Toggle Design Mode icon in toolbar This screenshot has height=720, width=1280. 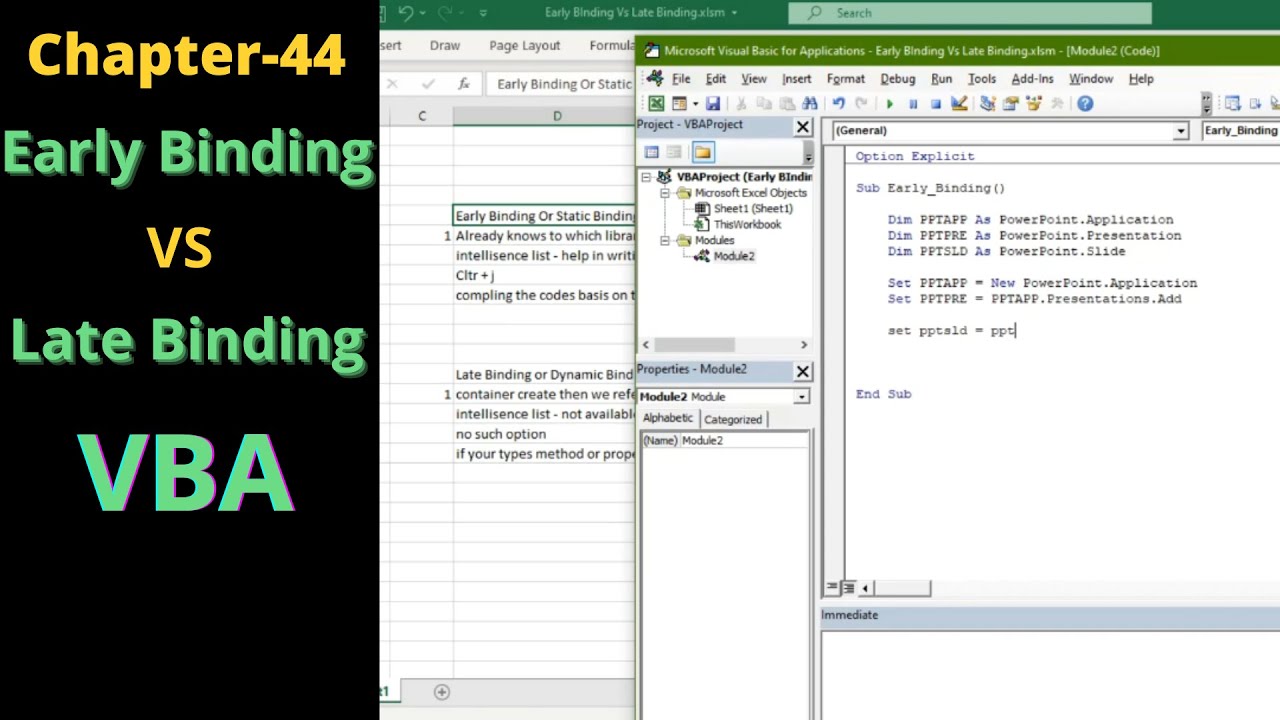coord(959,104)
